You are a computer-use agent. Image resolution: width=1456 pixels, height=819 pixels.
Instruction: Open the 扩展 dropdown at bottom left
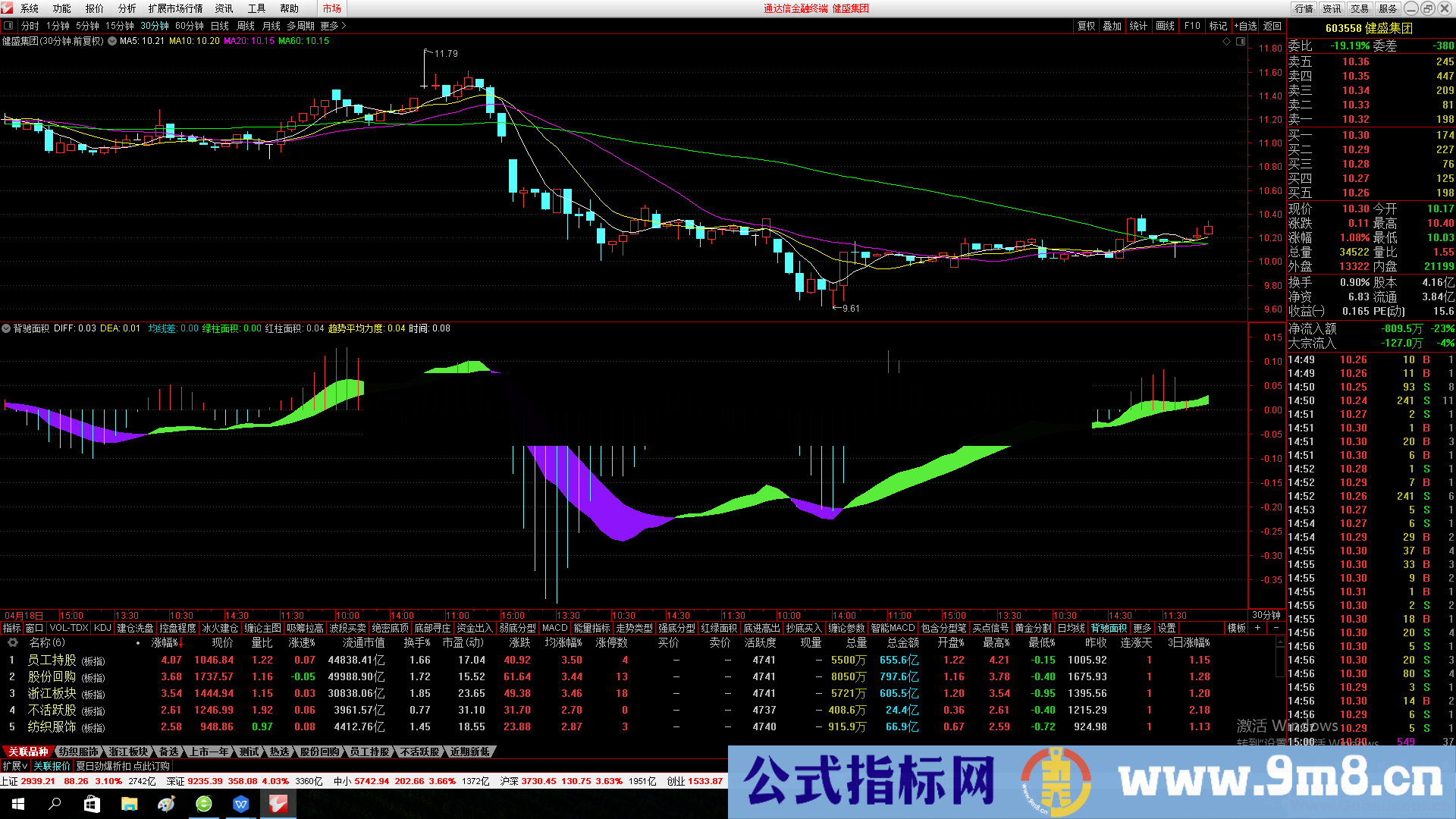14,767
